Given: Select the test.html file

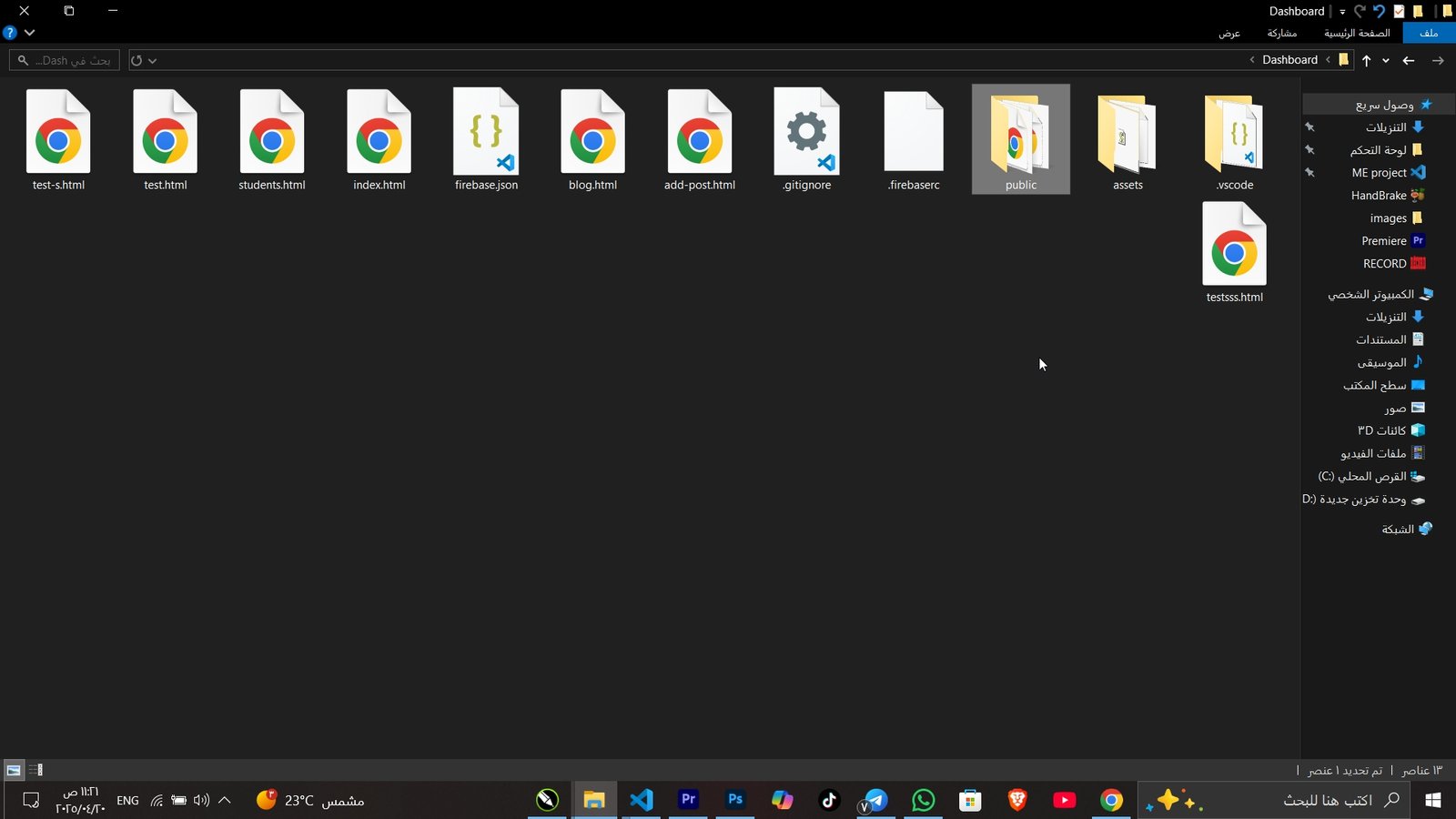Looking at the screenshot, I should 165,141.
